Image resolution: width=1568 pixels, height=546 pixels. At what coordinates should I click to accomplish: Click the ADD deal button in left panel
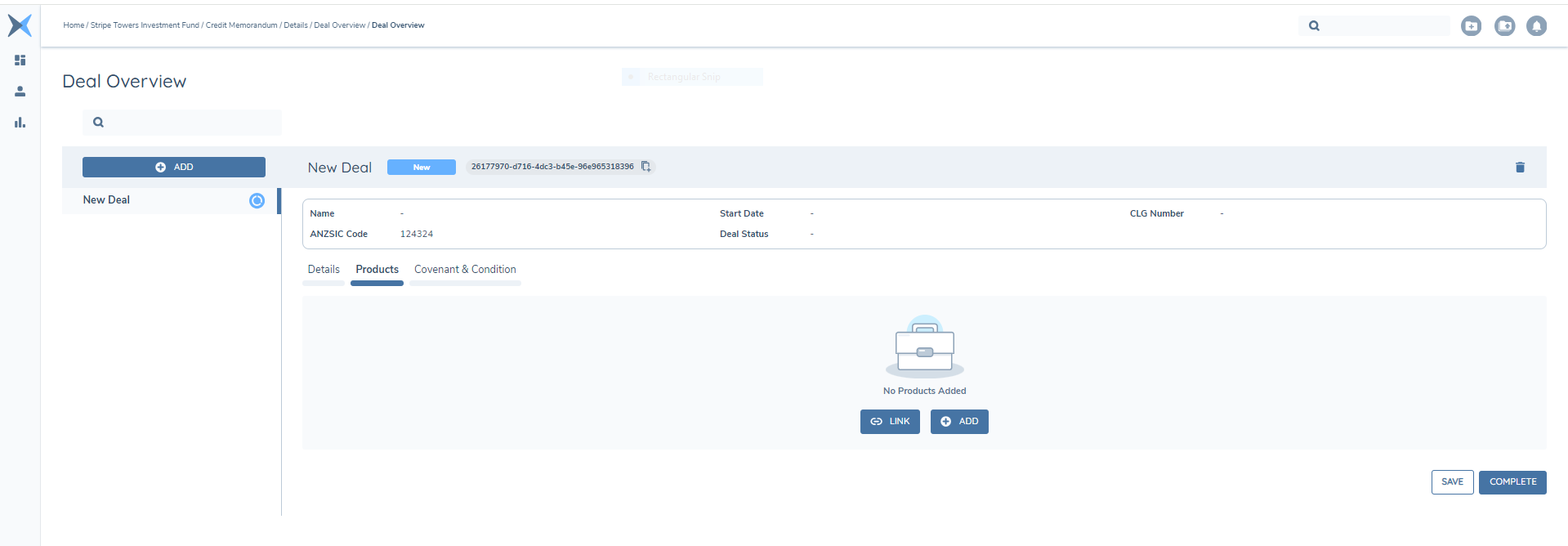[x=174, y=168]
